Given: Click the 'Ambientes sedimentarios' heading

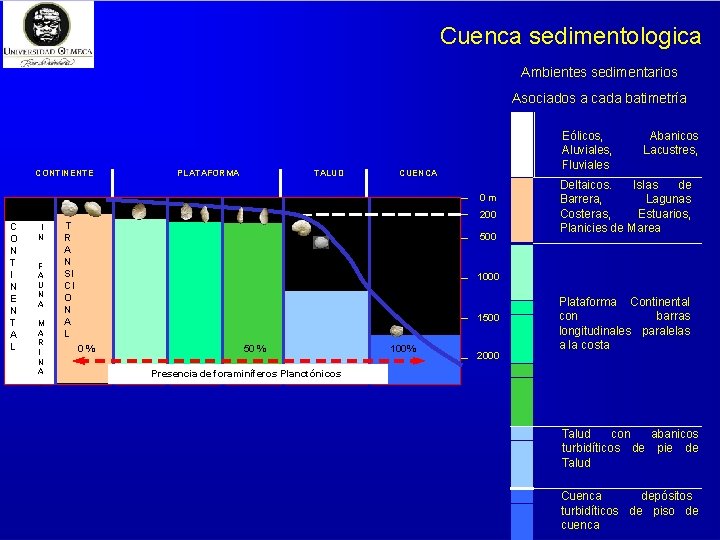Looking at the screenshot, I should coord(599,72).
